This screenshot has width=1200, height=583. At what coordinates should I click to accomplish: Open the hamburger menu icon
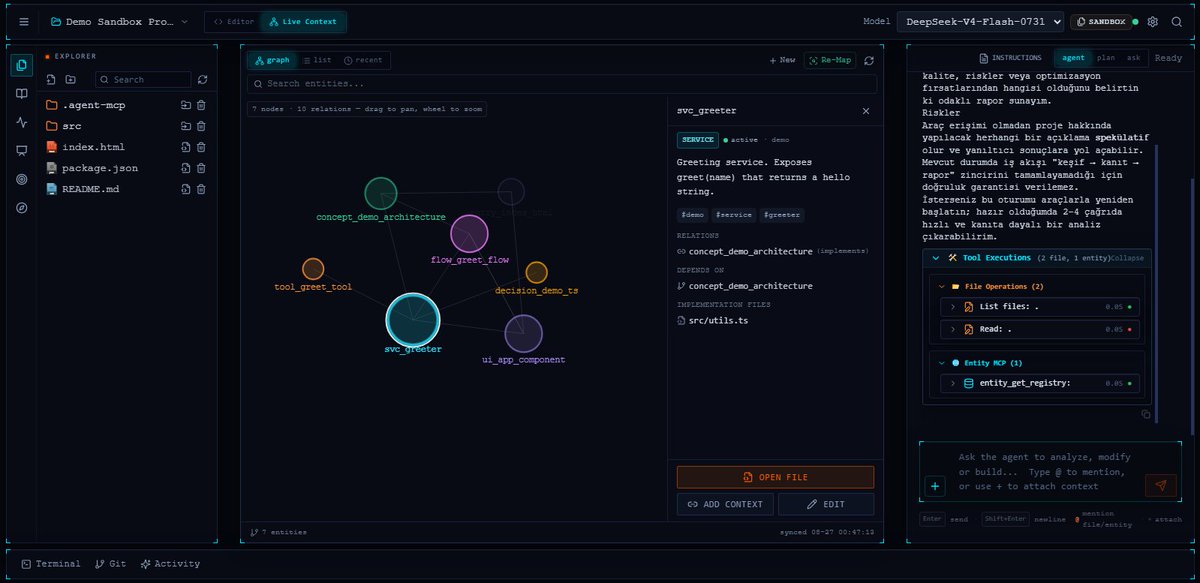(24, 21)
